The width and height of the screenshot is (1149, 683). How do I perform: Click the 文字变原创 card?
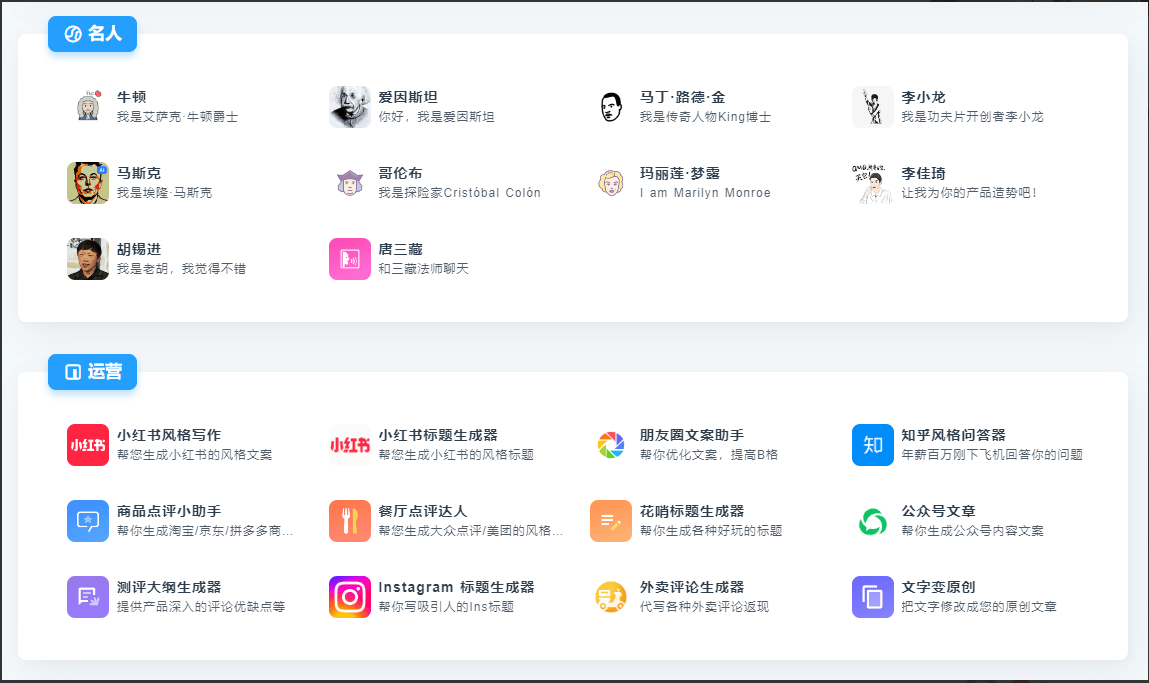[x=872, y=597]
